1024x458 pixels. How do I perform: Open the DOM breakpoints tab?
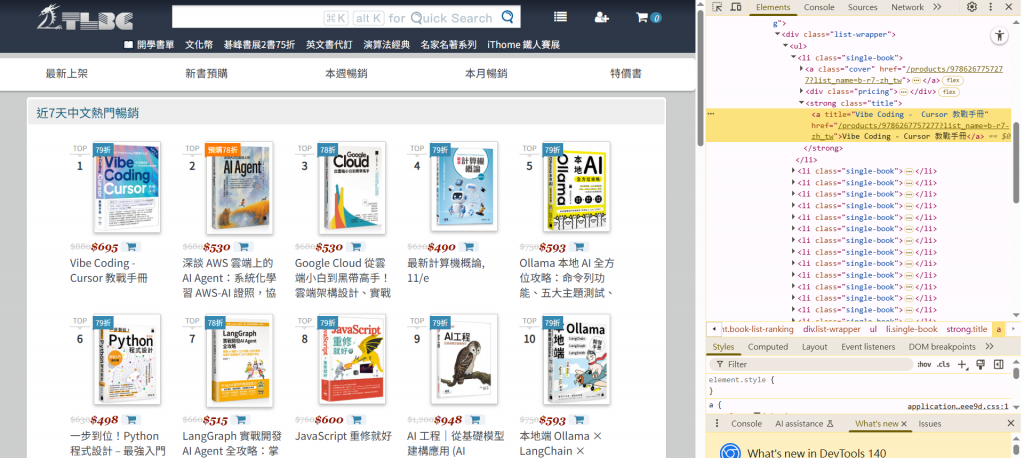click(x=942, y=347)
